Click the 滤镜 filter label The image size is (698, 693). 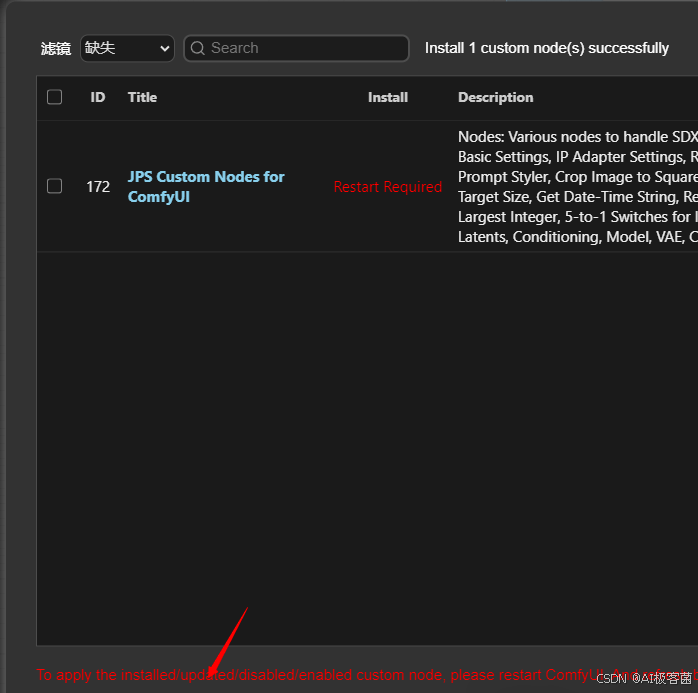[x=56, y=48]
